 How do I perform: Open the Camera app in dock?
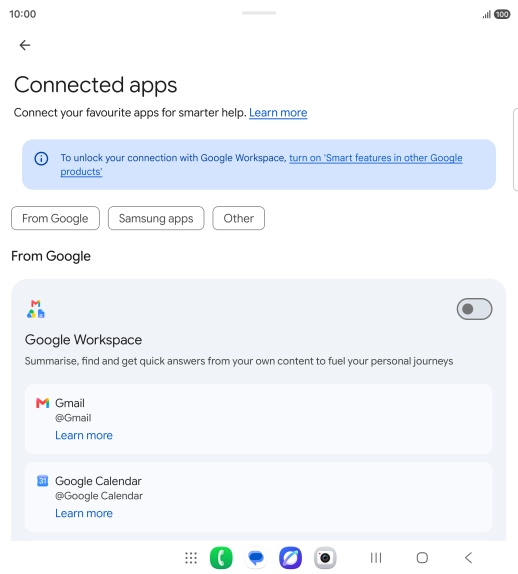[x=325, y=558]
